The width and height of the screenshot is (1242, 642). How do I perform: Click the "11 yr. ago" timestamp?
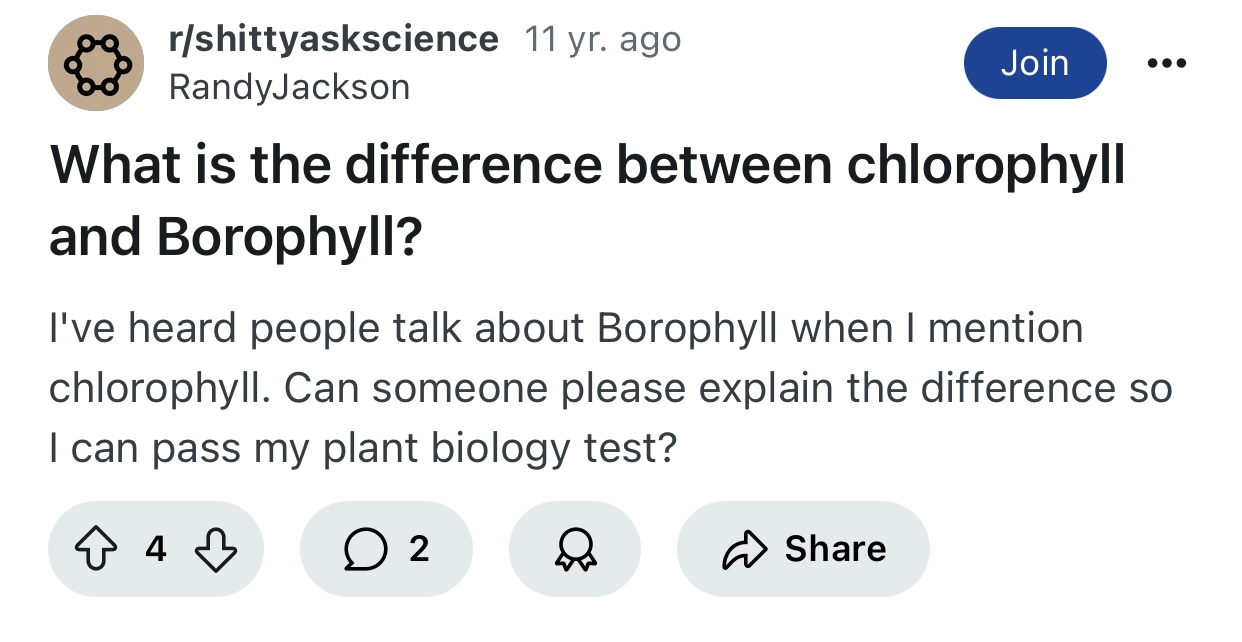click(x=603, y=39)
